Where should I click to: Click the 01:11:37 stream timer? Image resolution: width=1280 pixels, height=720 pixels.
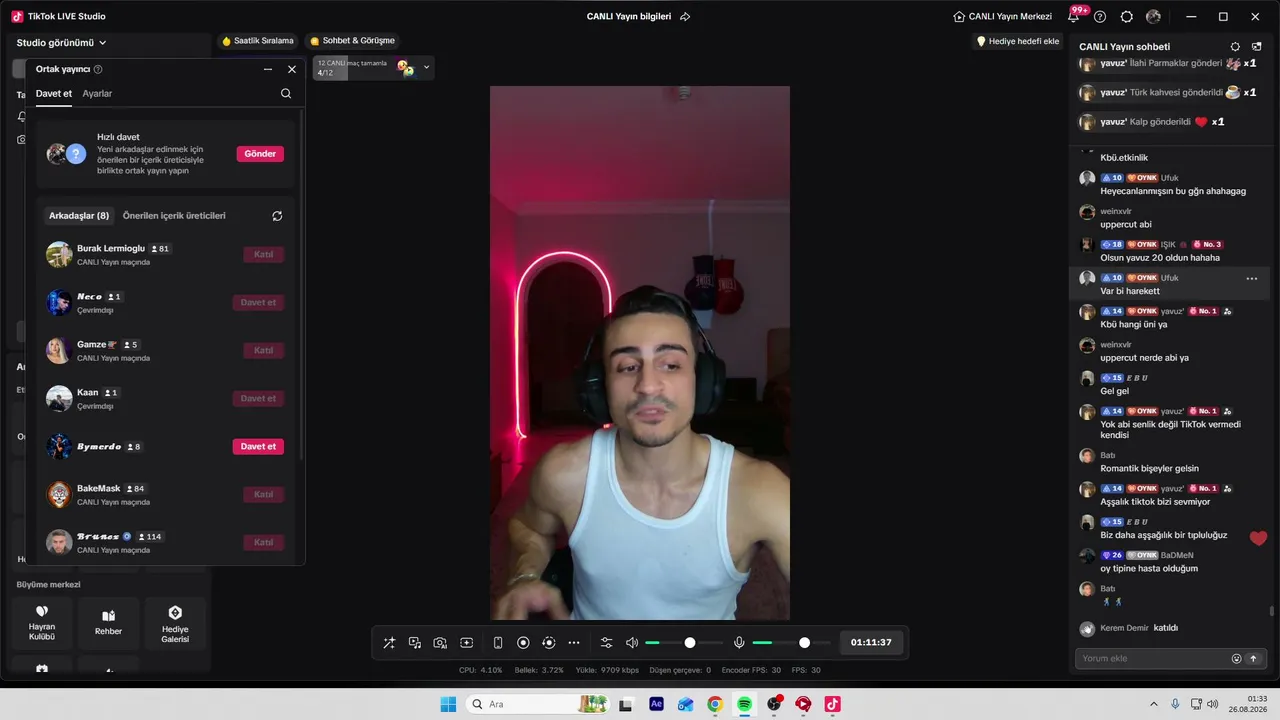click(871, 643)
